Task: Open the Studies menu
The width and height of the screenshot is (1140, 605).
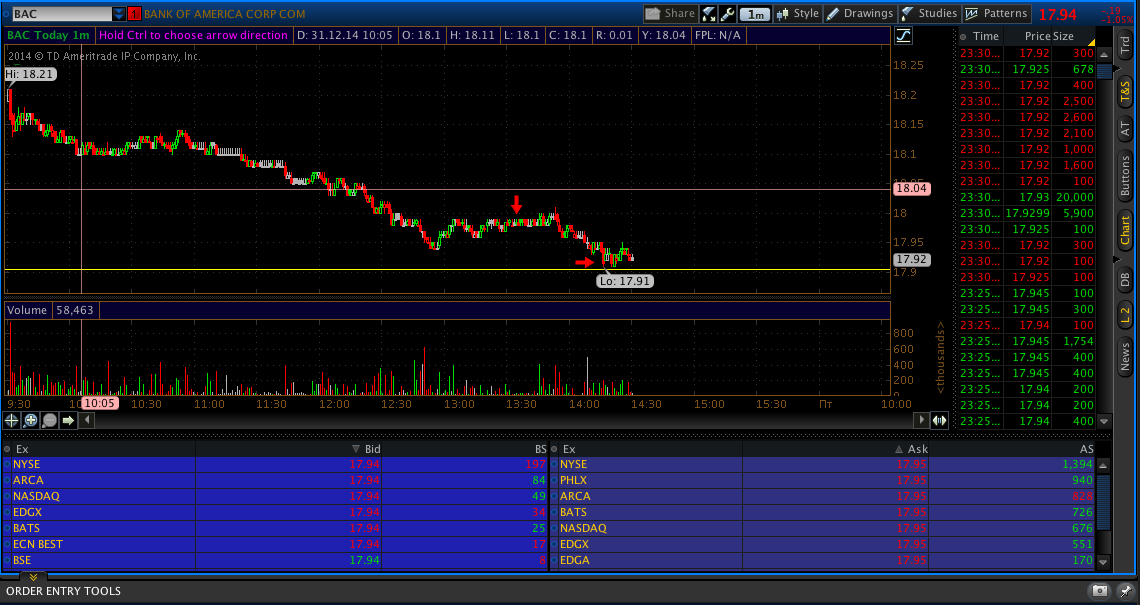Action: [x=929, y=14]
